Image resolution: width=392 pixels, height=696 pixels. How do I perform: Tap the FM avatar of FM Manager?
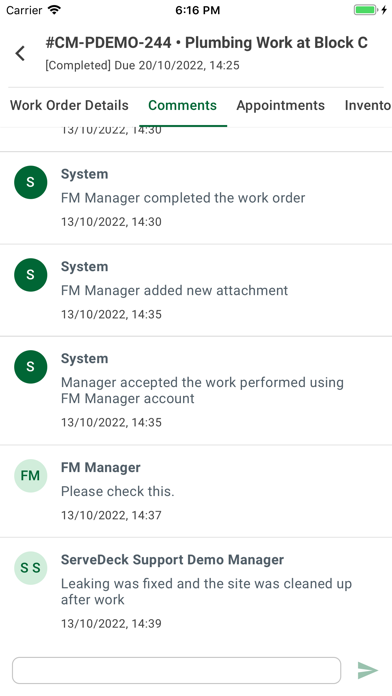click(31, 476)
